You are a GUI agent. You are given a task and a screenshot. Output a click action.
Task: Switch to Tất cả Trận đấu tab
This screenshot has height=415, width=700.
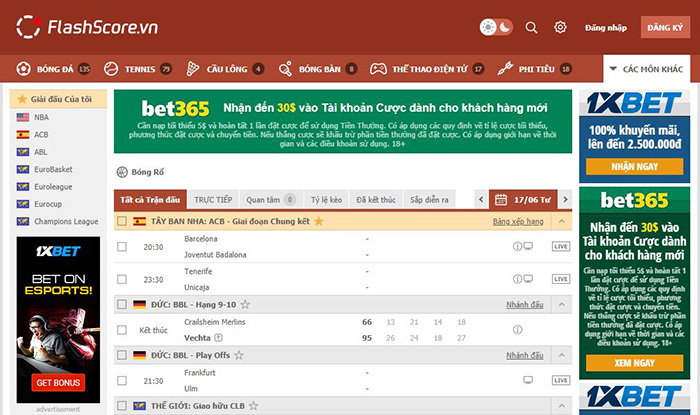tap(150, 200)
